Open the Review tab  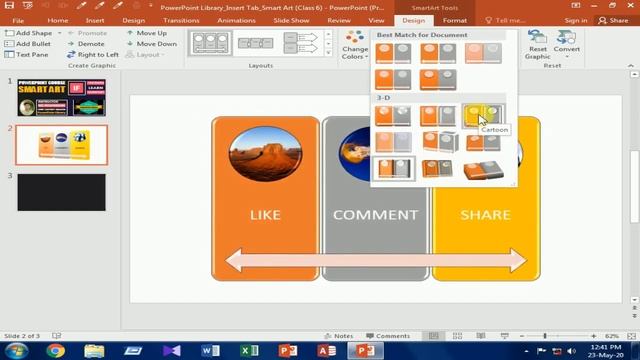[x=339, y=20]
